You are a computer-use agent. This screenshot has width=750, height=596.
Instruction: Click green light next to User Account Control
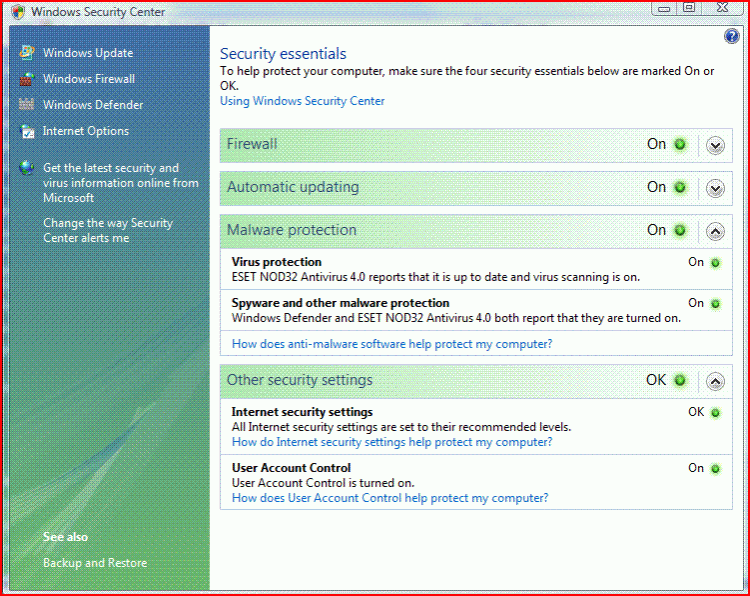[x=715, y=469]
